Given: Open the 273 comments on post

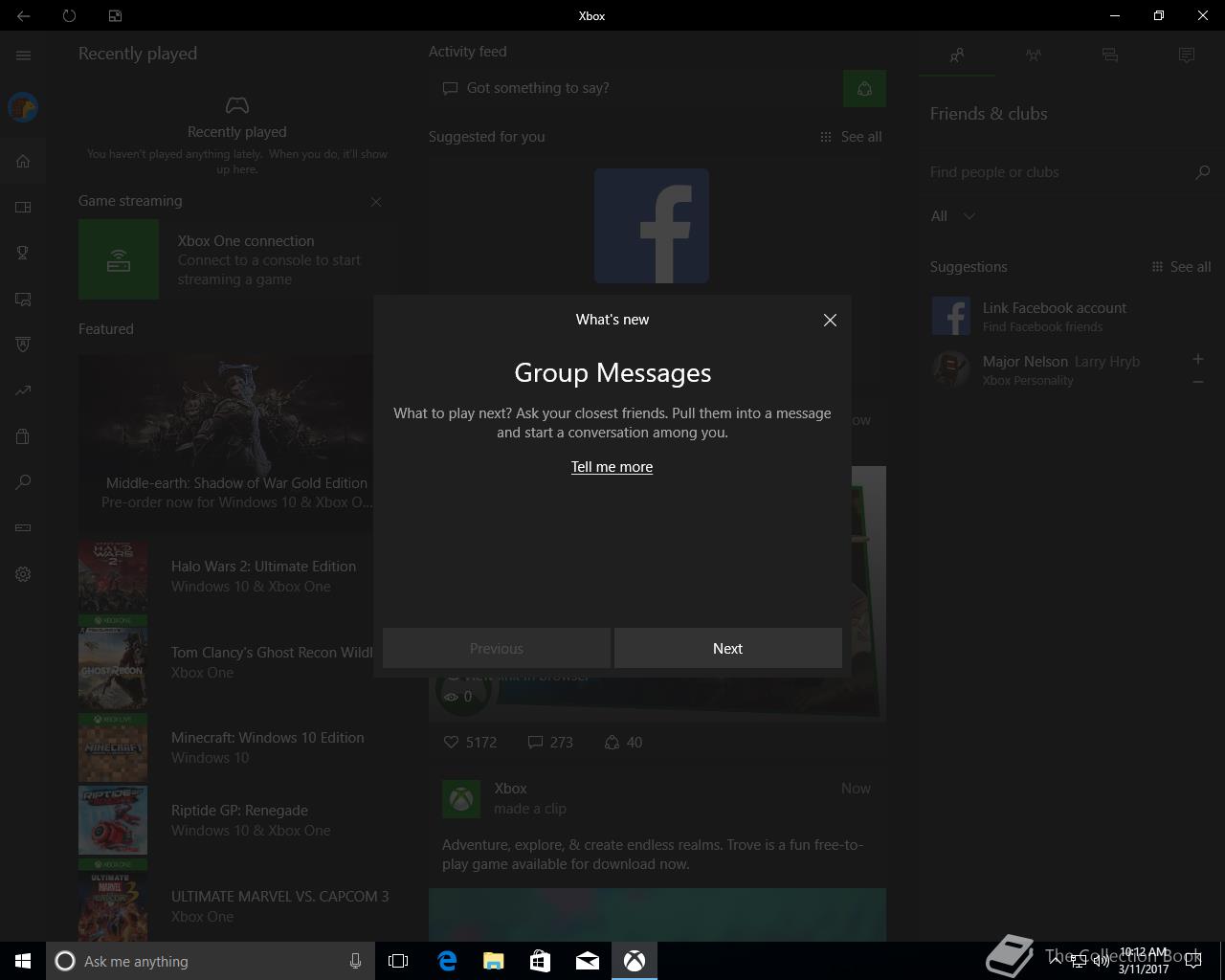Looking at the screenshot, I should [550, 743].
